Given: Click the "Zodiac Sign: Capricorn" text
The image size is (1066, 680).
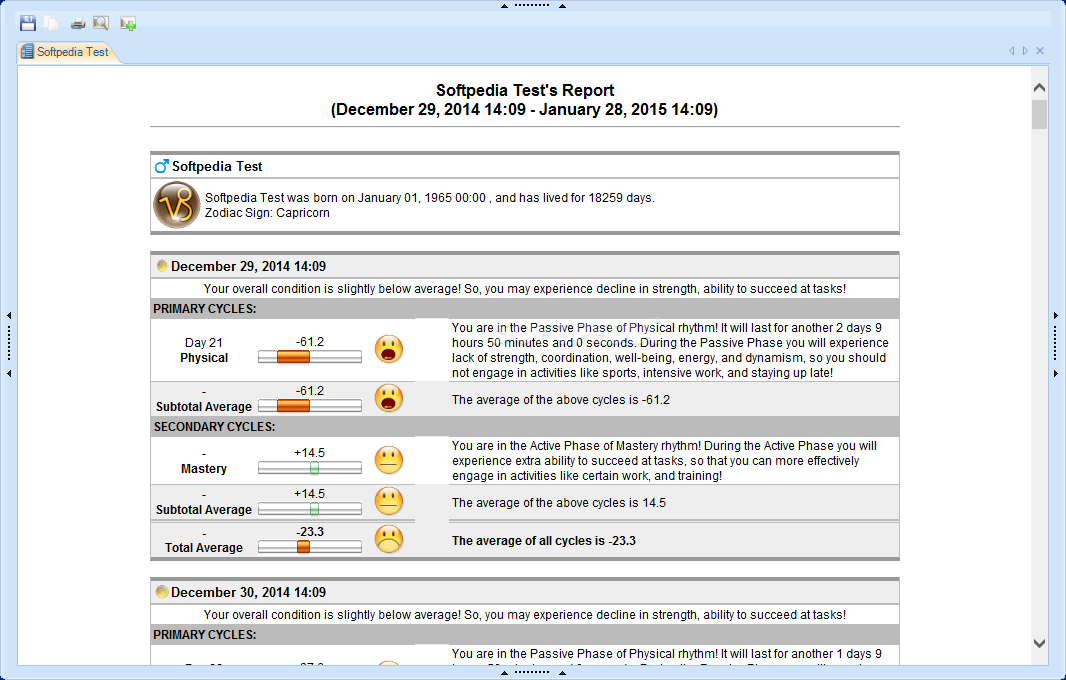Looking at the screenshot, I should [267, 213].
